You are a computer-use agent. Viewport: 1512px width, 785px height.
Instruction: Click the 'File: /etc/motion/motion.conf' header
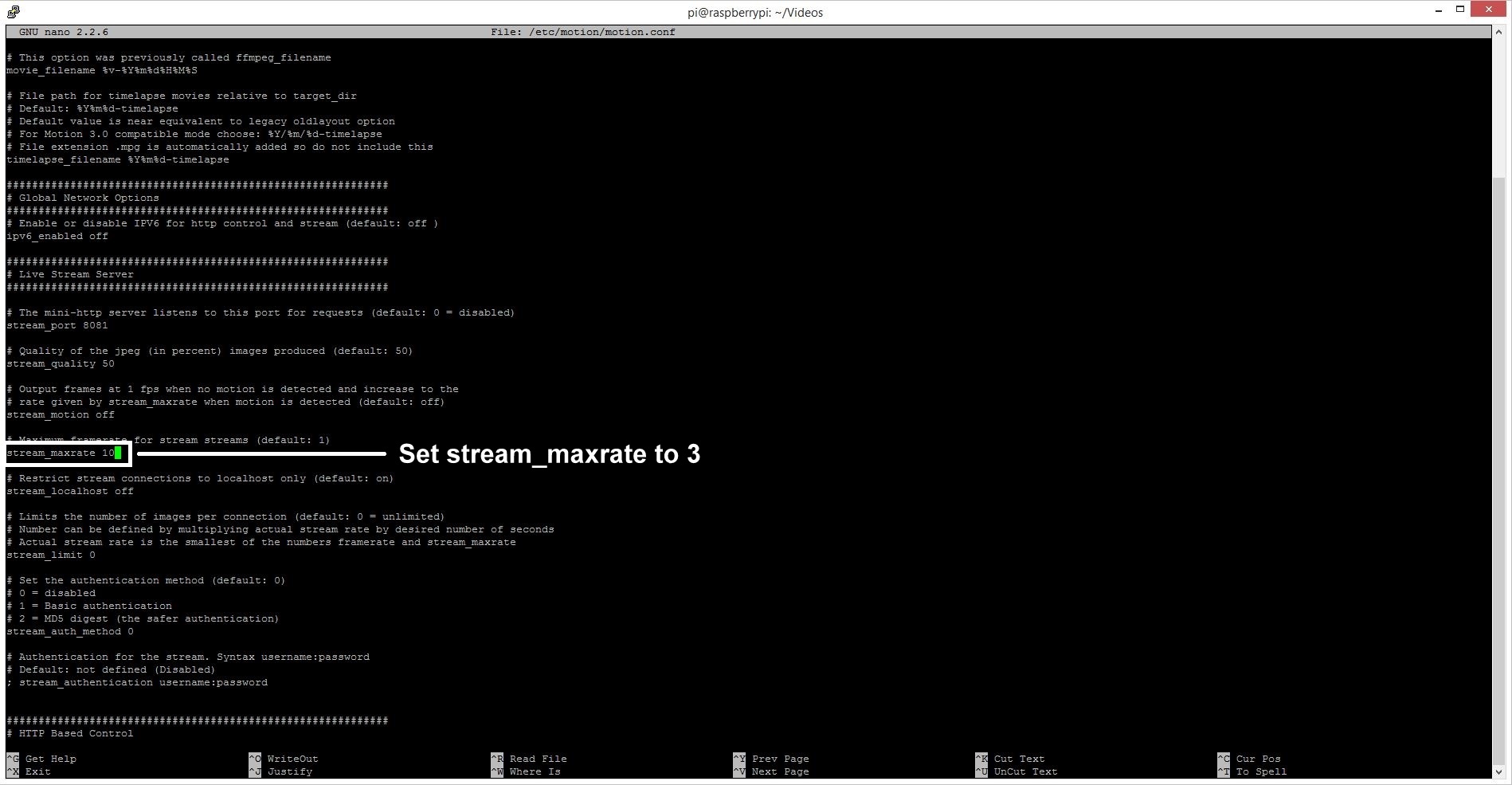pos(583,32)
